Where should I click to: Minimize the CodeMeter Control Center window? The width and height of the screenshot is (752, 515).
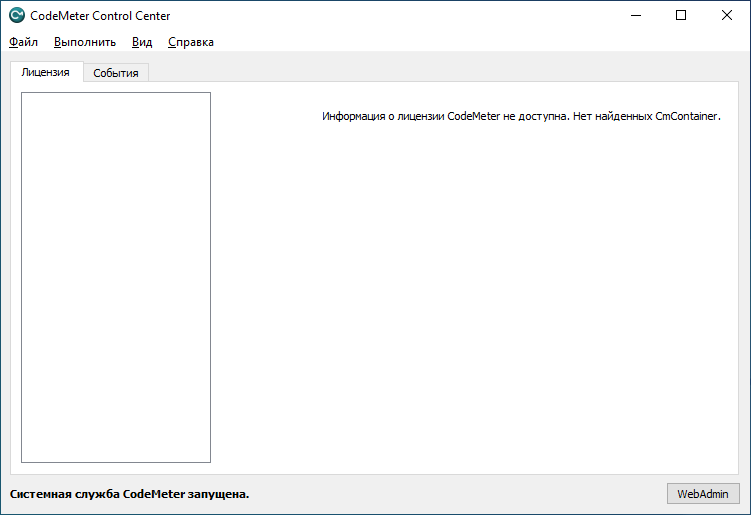pos(636,15)
